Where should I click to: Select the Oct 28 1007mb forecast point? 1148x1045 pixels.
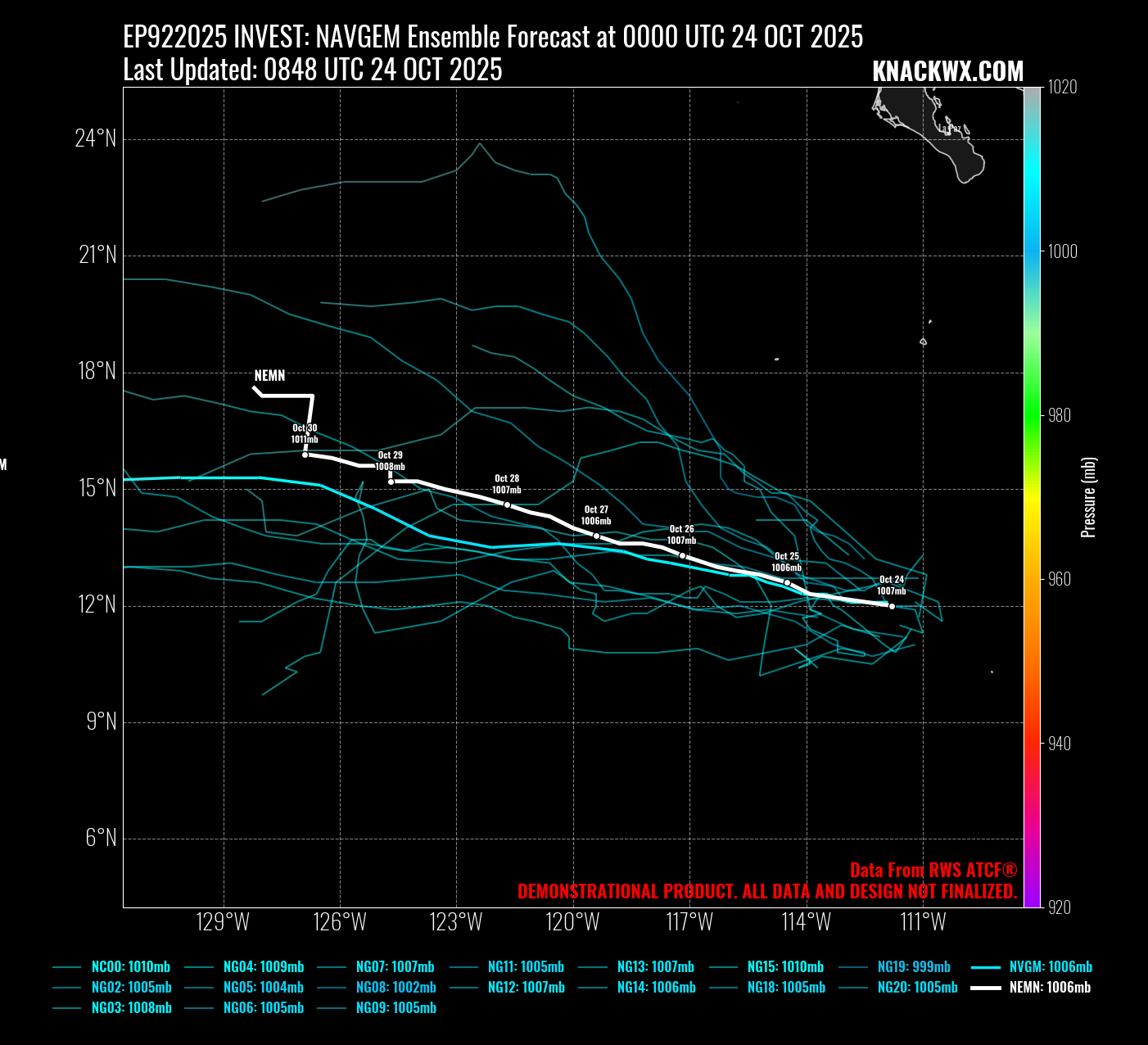click(x=507, y=505)
